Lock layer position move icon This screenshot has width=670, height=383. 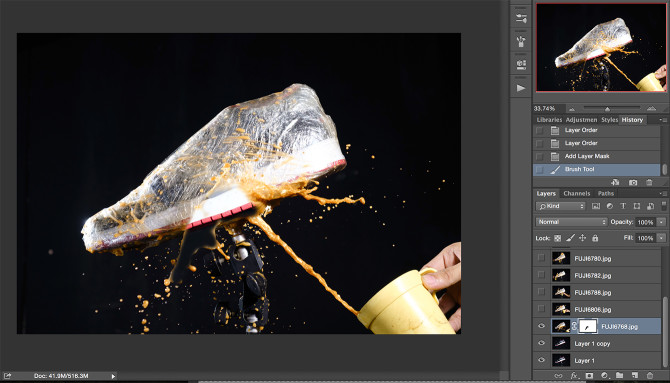coord(582,238)
